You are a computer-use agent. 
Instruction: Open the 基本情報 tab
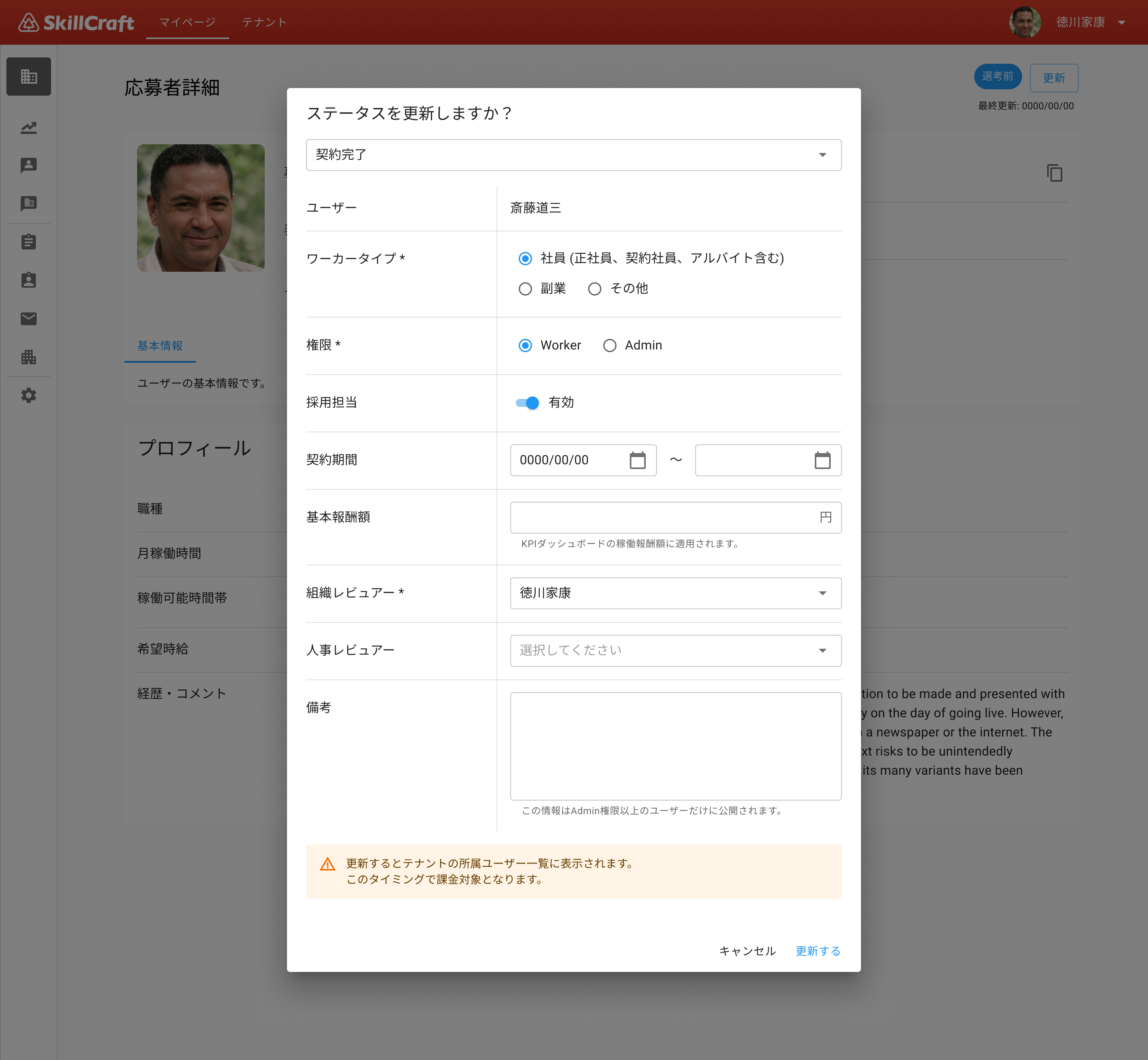pyautogui.click(x=159, y=346)
